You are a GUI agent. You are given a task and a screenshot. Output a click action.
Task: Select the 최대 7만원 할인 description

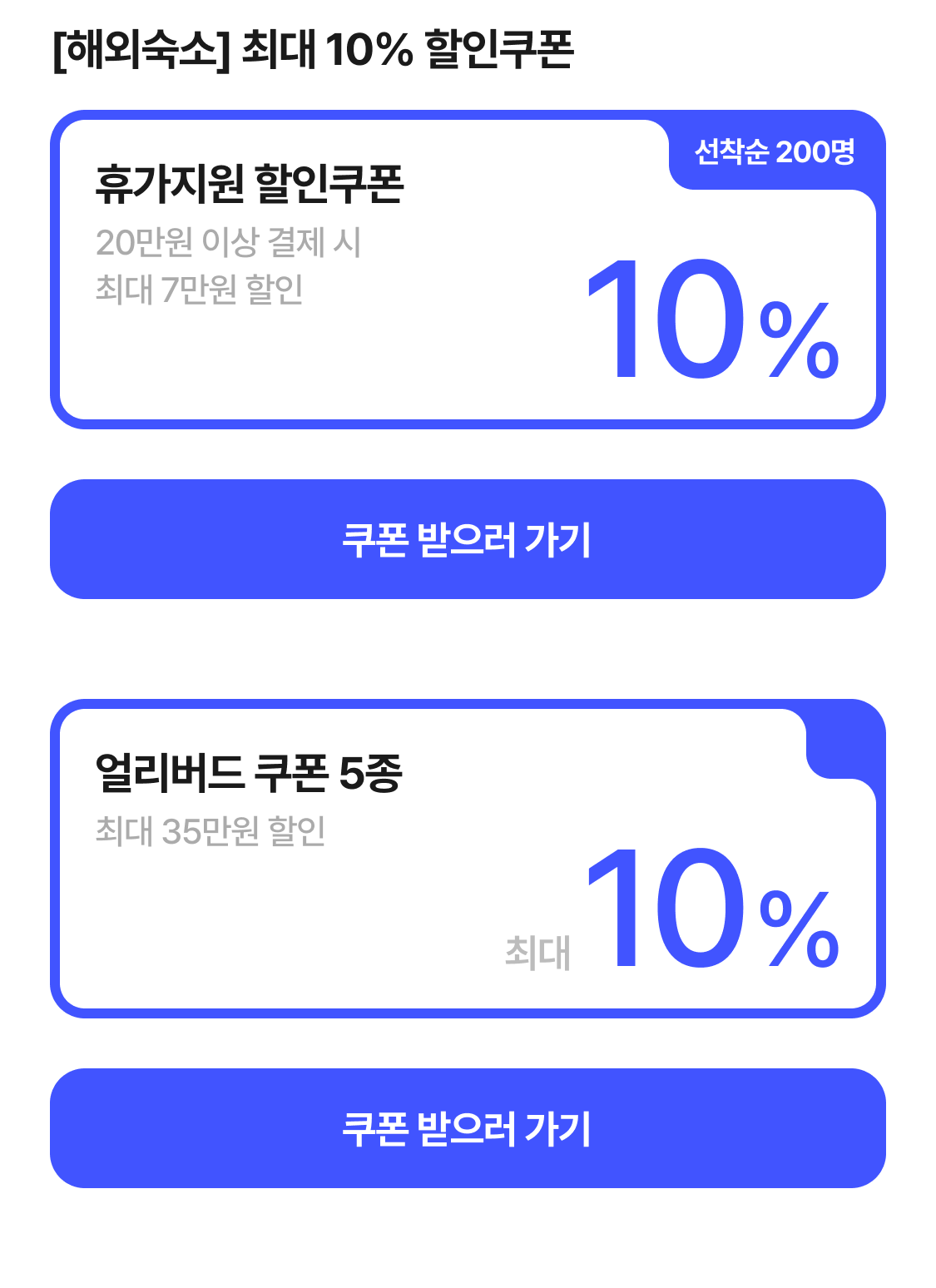(200, 290)
